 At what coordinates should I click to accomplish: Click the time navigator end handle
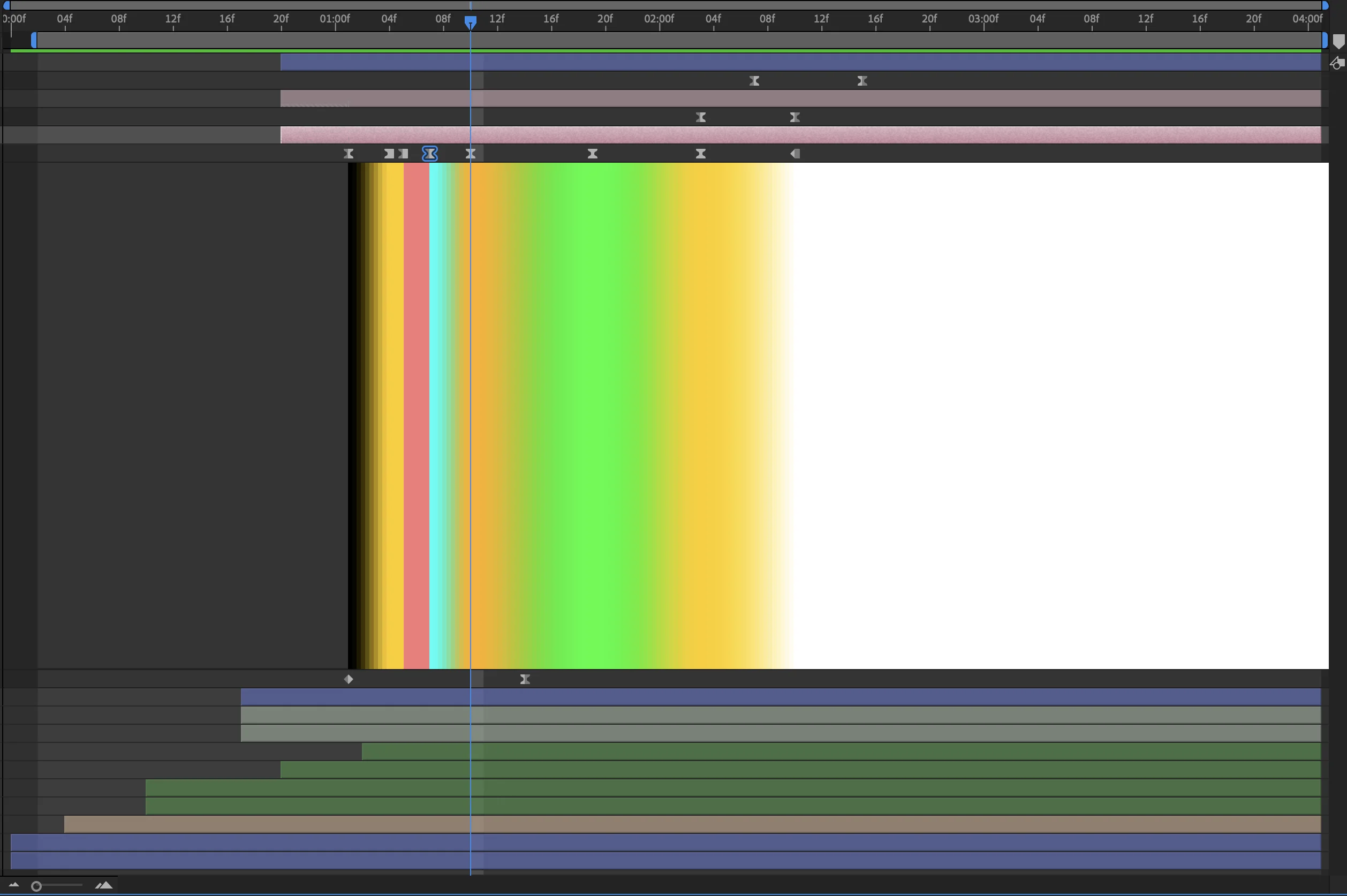[1325, 5]
